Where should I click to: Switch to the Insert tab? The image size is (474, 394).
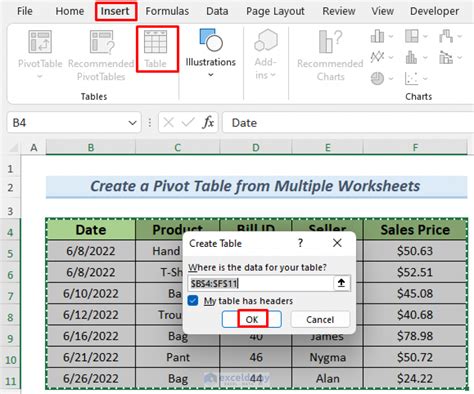(115, 11)
